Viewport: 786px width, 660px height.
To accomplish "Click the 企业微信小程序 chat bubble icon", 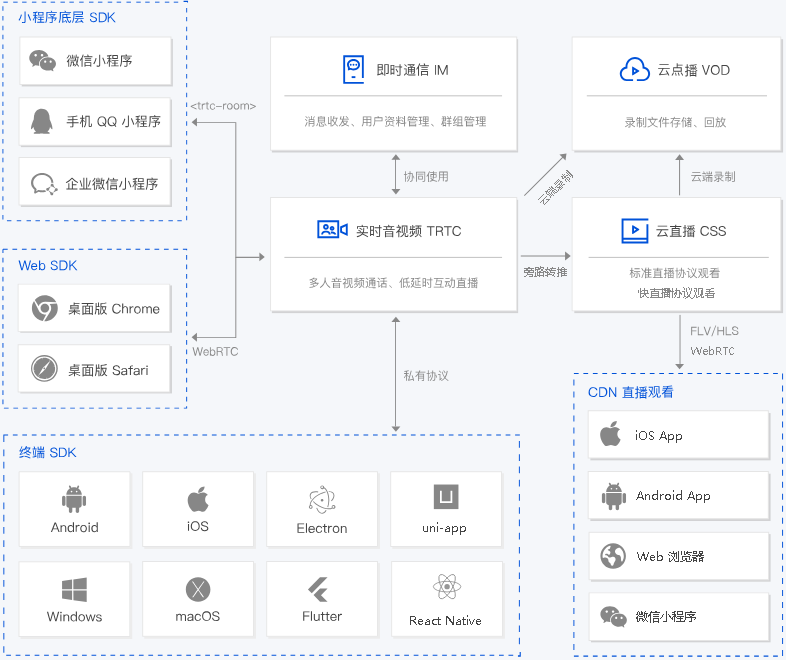I will 42,183.
